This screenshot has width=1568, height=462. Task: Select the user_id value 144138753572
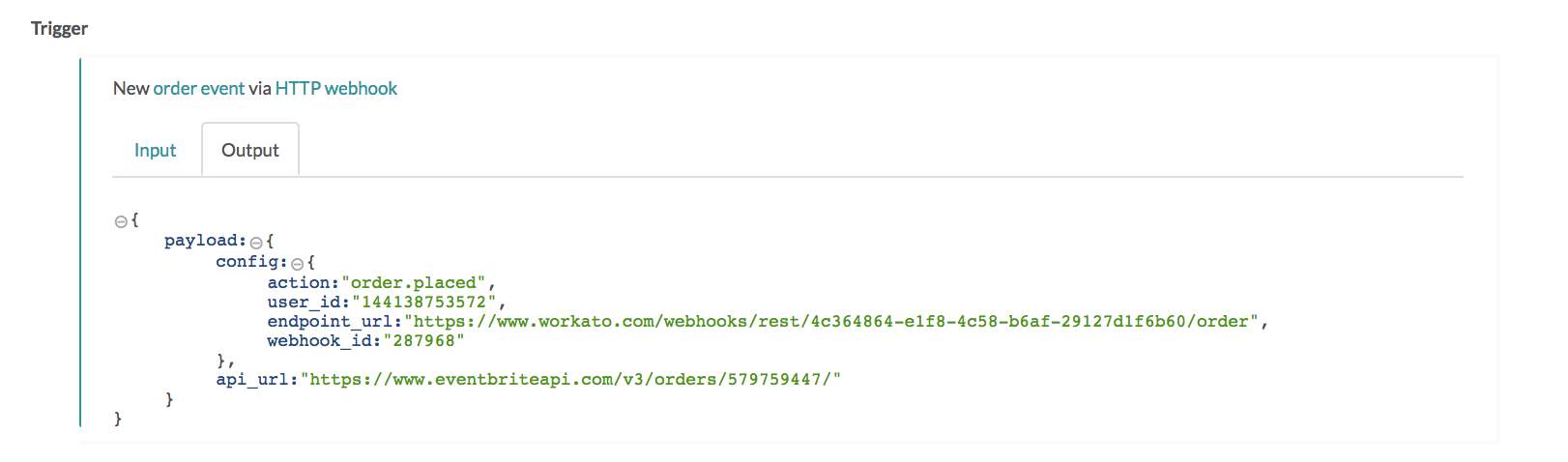[423, 302]
